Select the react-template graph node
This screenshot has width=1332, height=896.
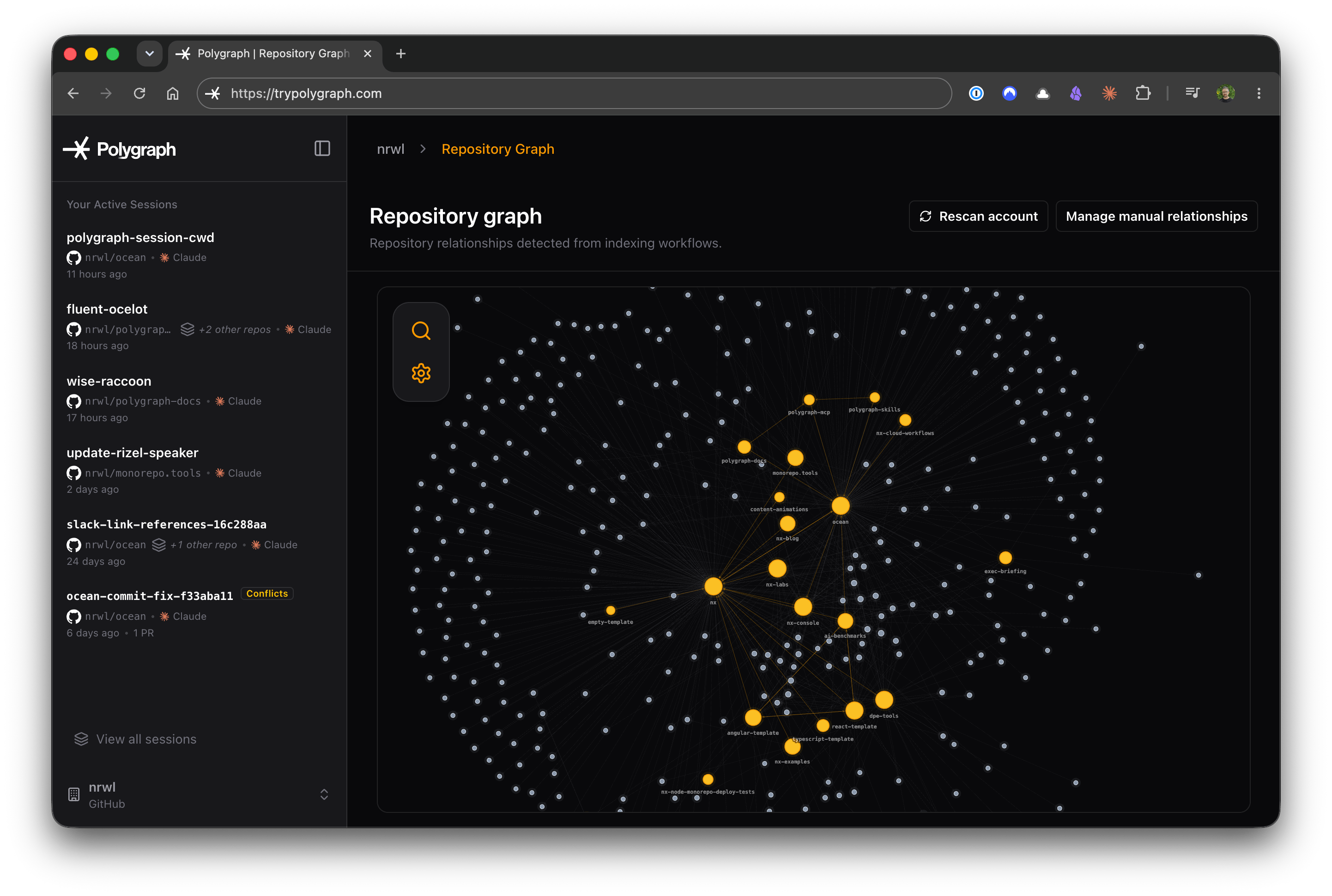click(x=854, y=711)
